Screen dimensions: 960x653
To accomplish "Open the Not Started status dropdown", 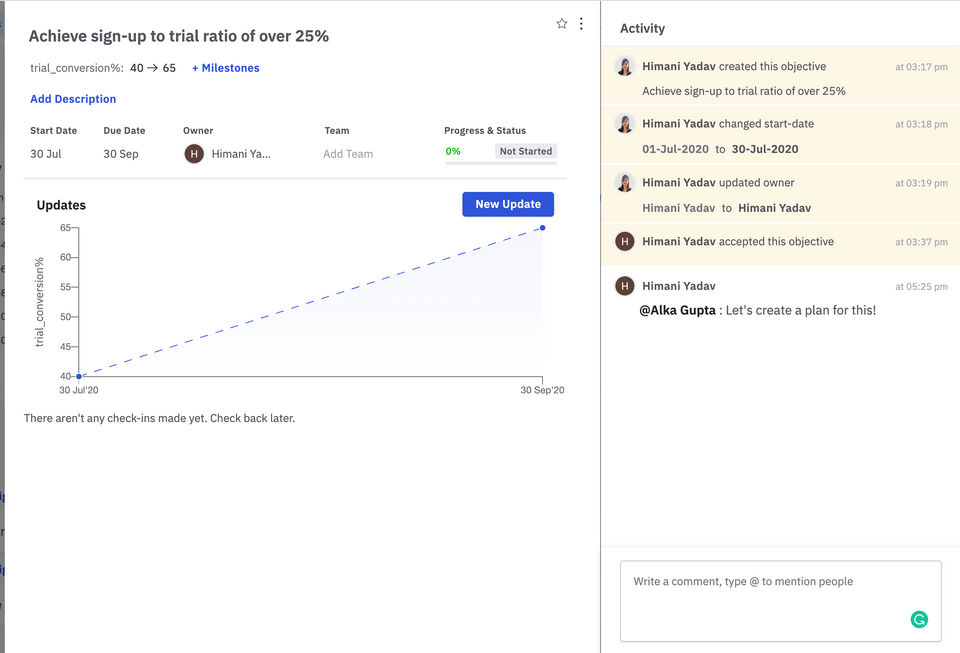I will [526, 151].
